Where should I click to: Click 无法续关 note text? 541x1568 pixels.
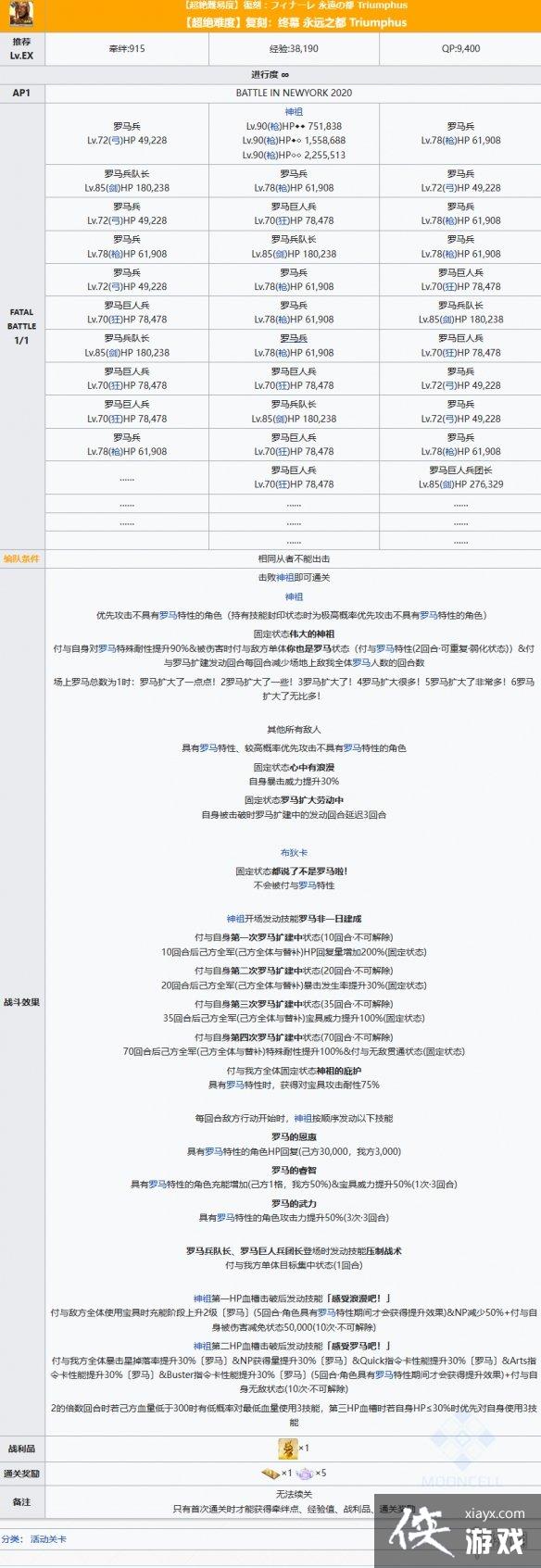[x=294, y=1494]
